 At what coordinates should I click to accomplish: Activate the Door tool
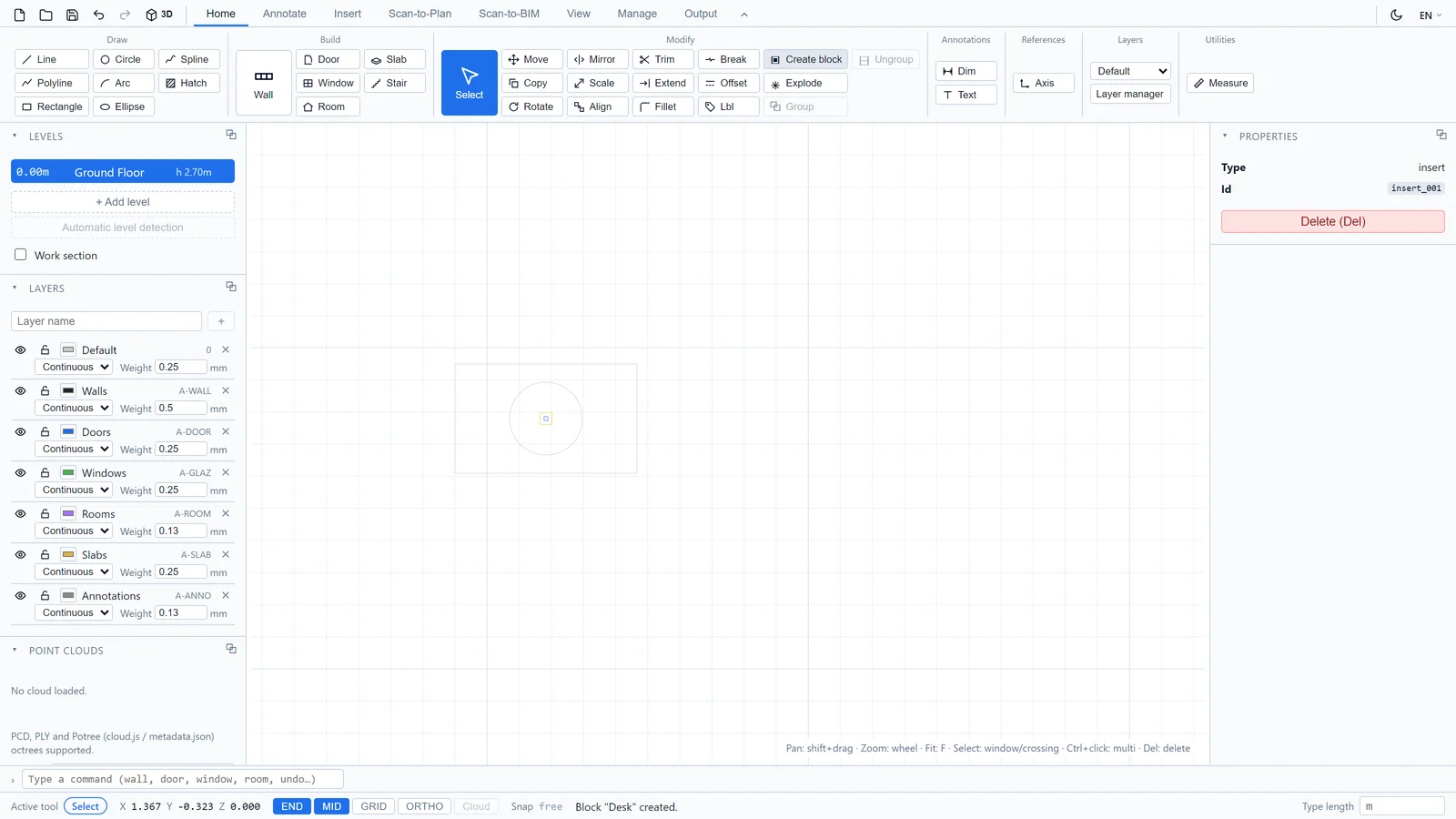(x=328, y=59)
